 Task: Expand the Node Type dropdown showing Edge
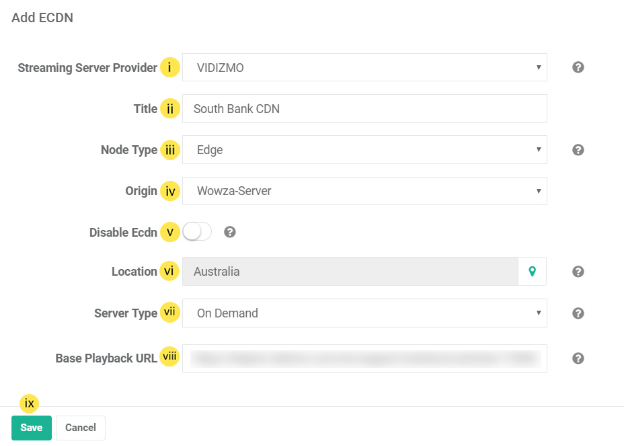[x=365, y=150]
